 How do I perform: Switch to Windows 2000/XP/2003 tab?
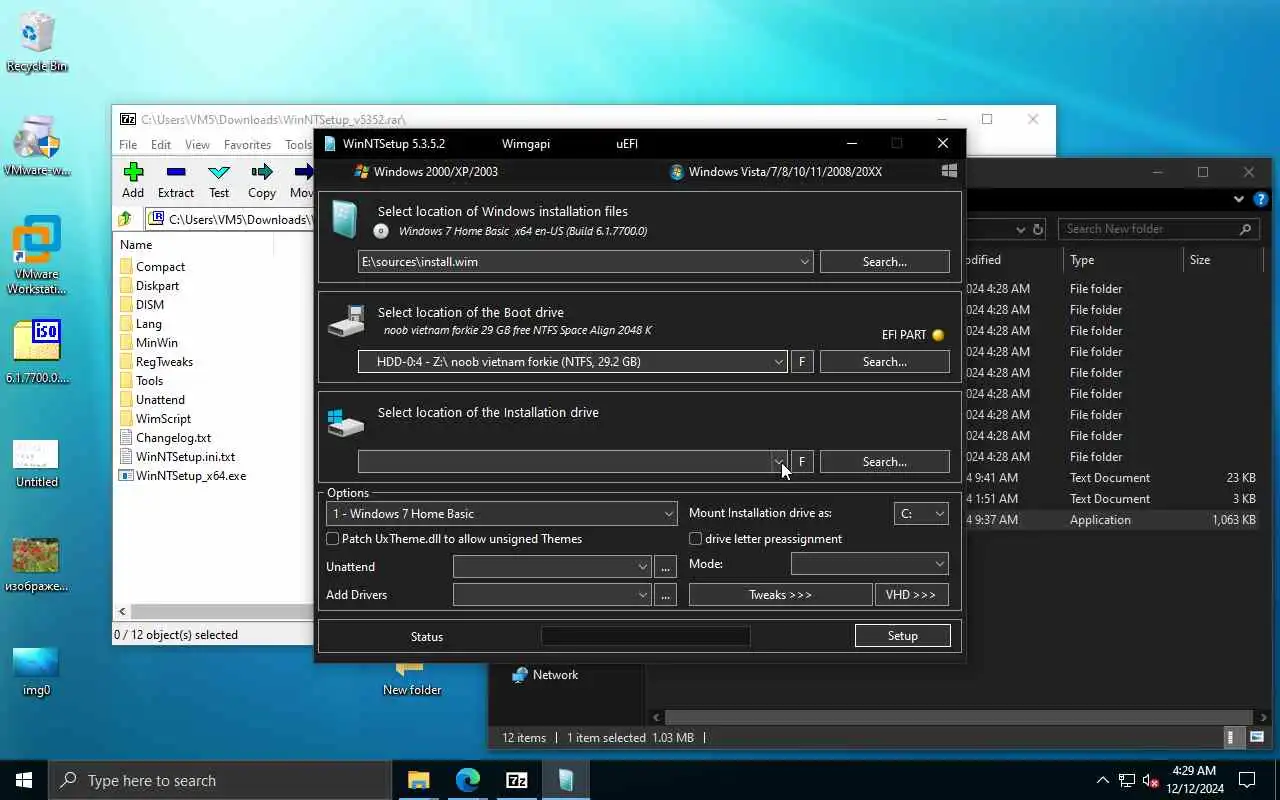point(426,171)
